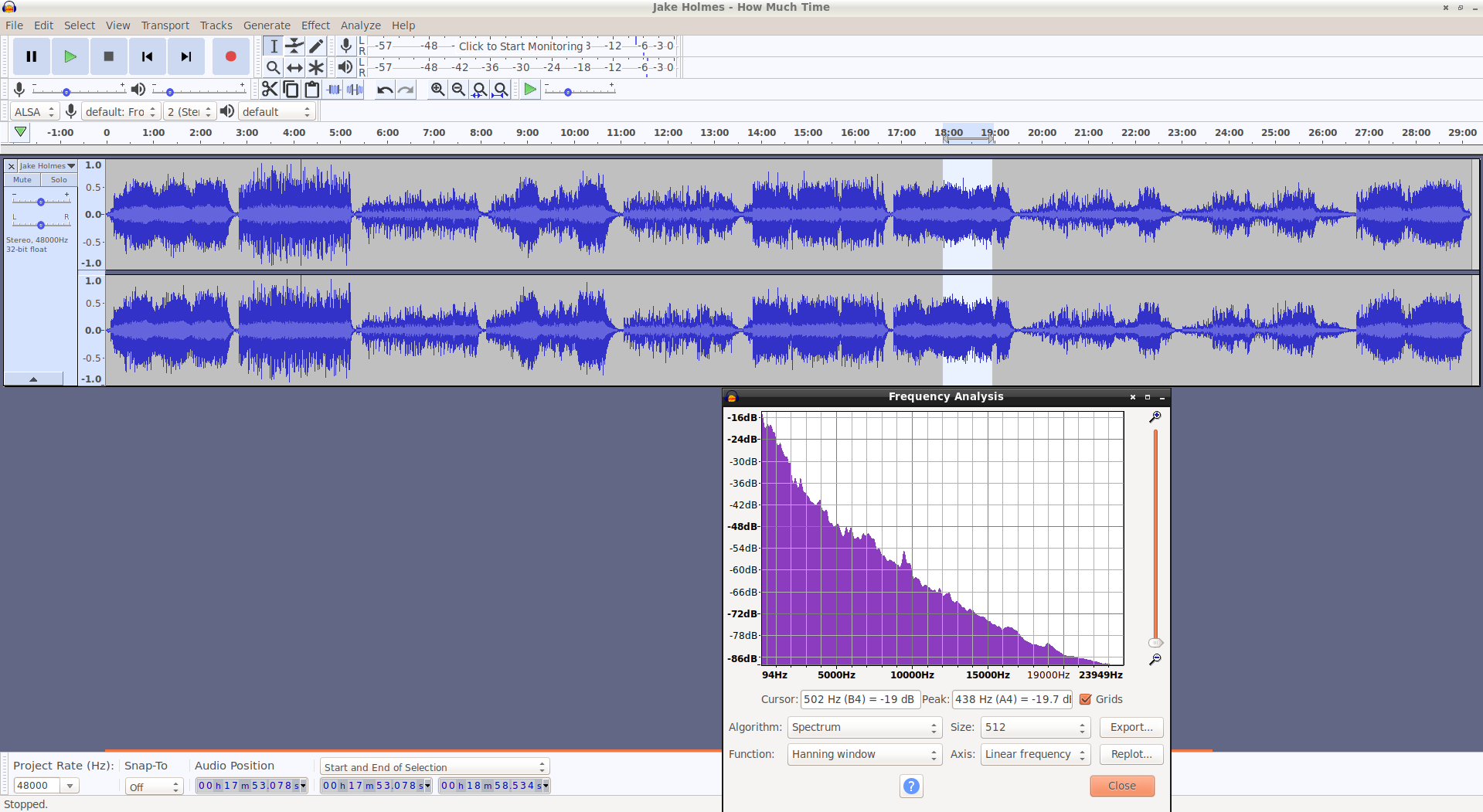Image resolution: width=1483 pixels, height=812 pixels.
Task: Start playback with the green Play button
Action: point(70,56)
